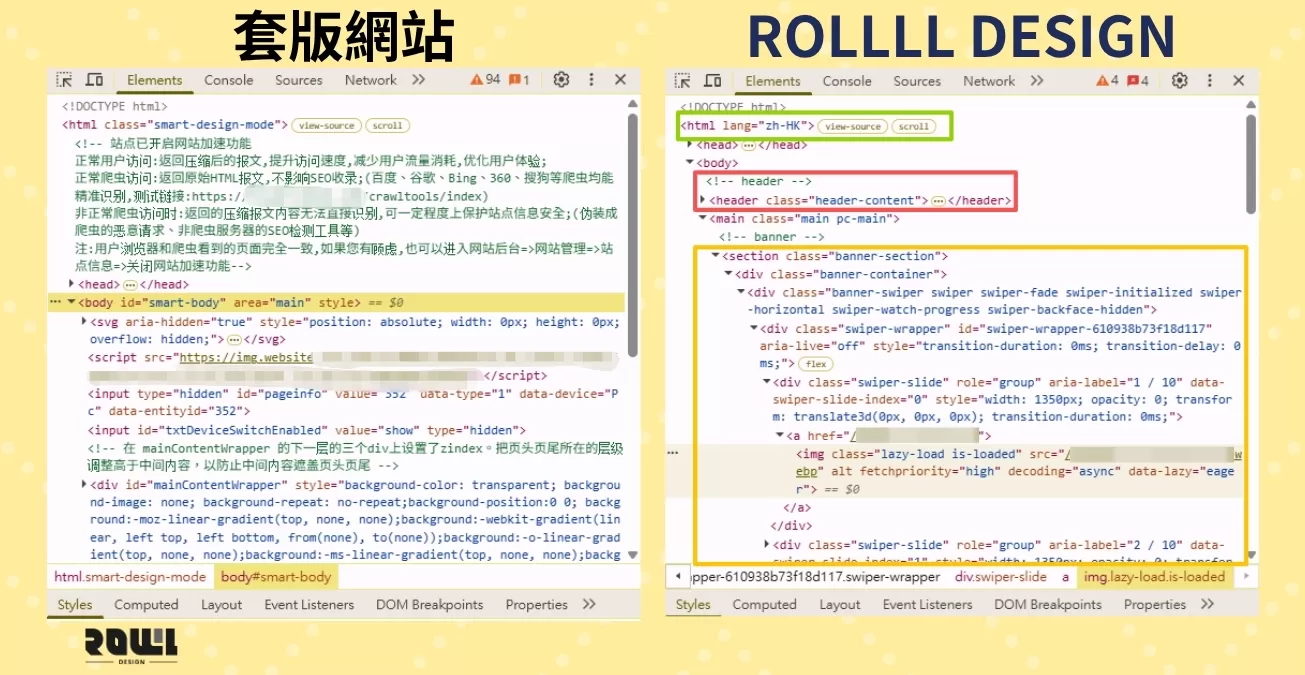Click warning count 4 in right DevTools
Viewport: 1305px width, 675px height.
pos(1107,81)
